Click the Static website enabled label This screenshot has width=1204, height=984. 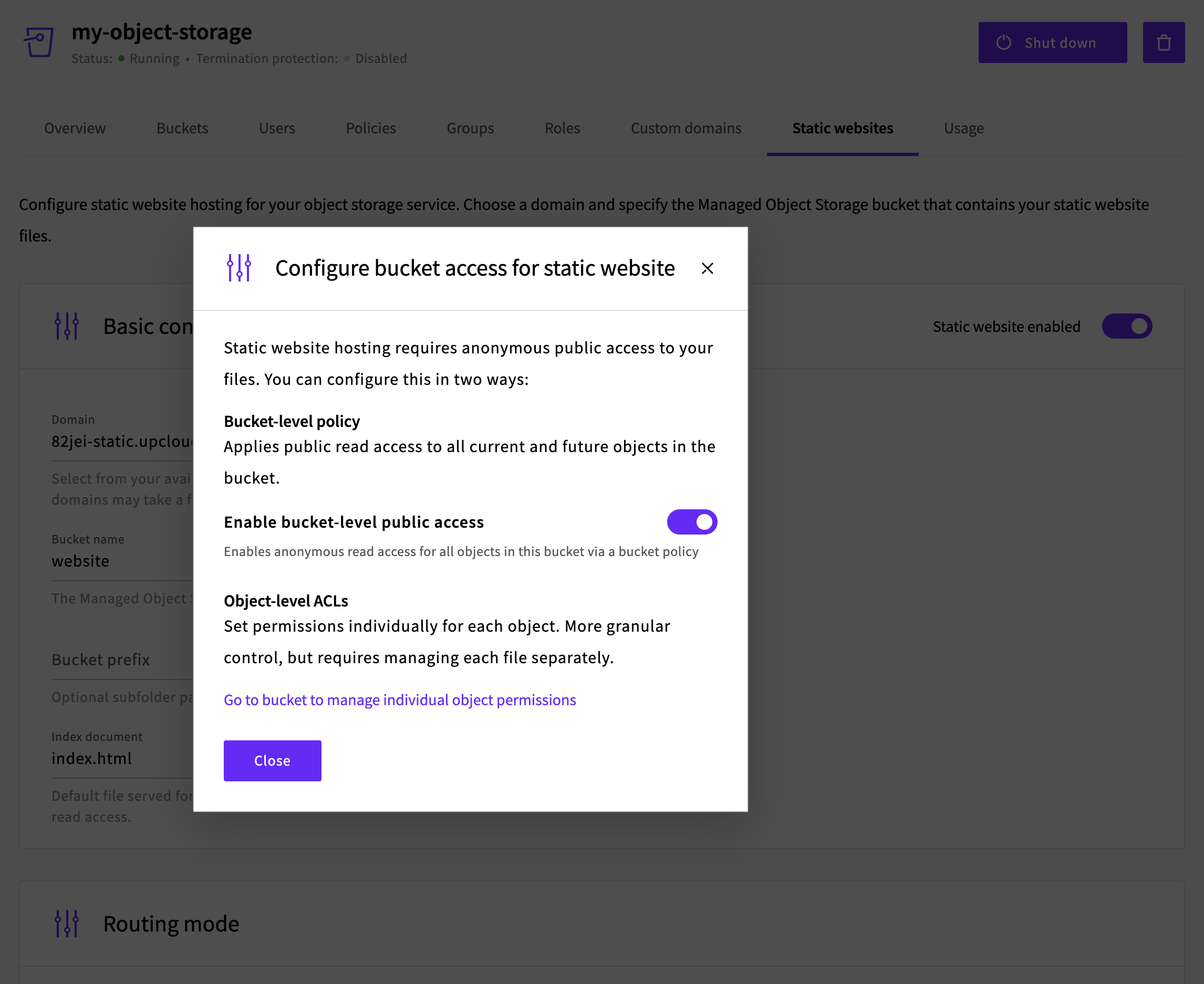(1006, 327)
